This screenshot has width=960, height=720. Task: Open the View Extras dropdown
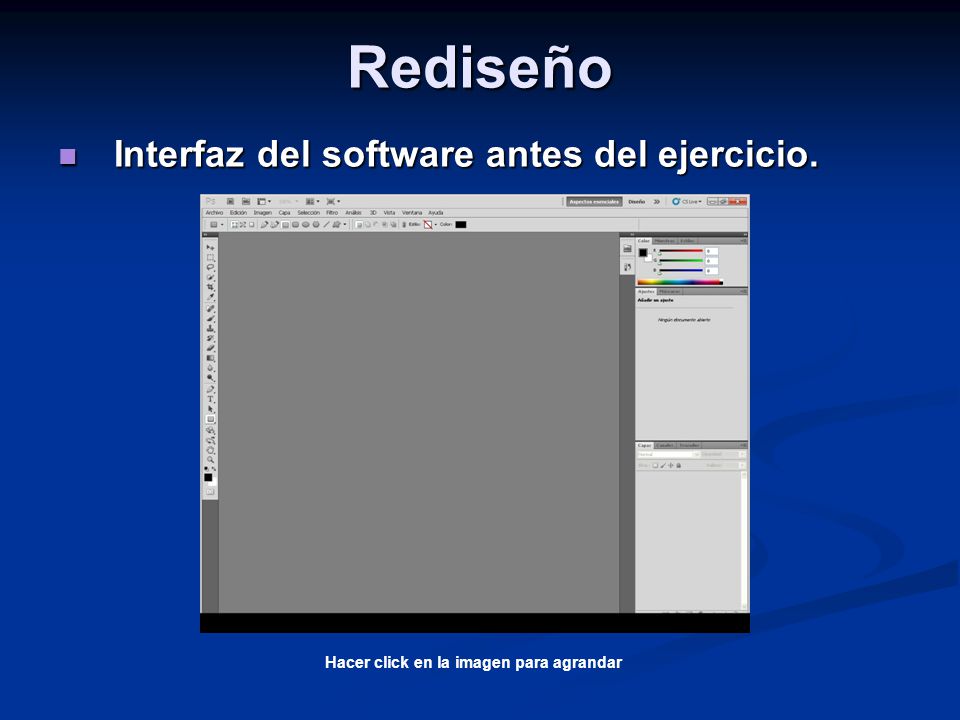point(264,201)
